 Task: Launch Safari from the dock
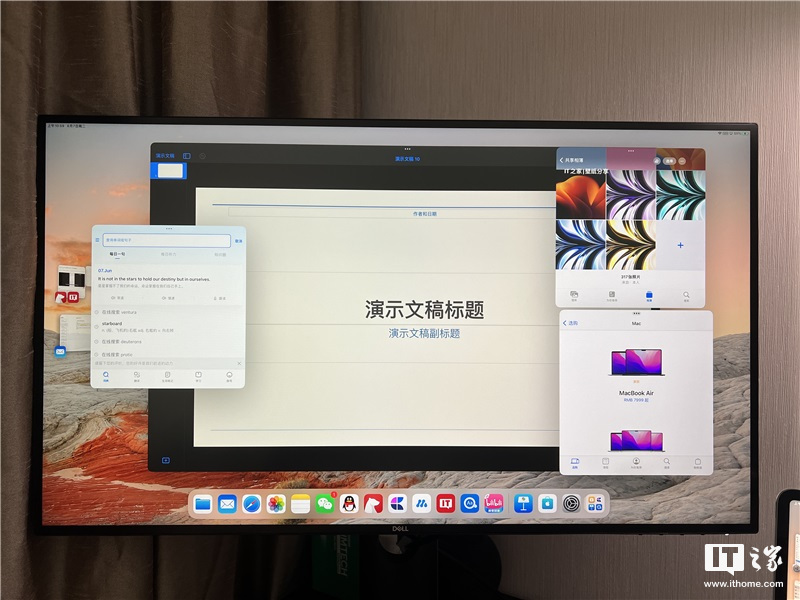point(252,504)
